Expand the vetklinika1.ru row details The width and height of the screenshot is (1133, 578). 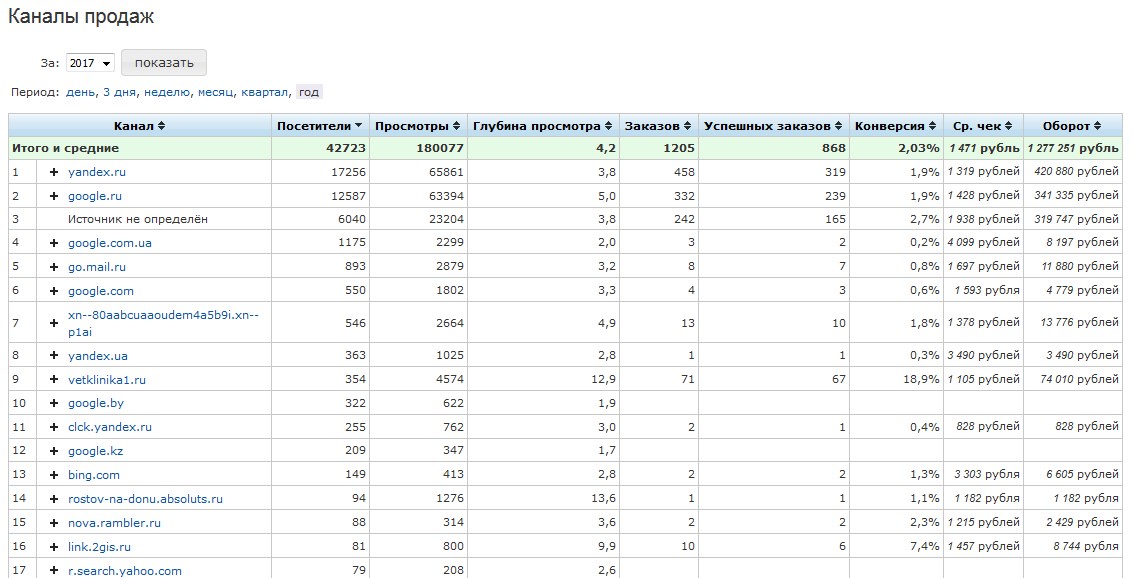(x=54, y=380)
